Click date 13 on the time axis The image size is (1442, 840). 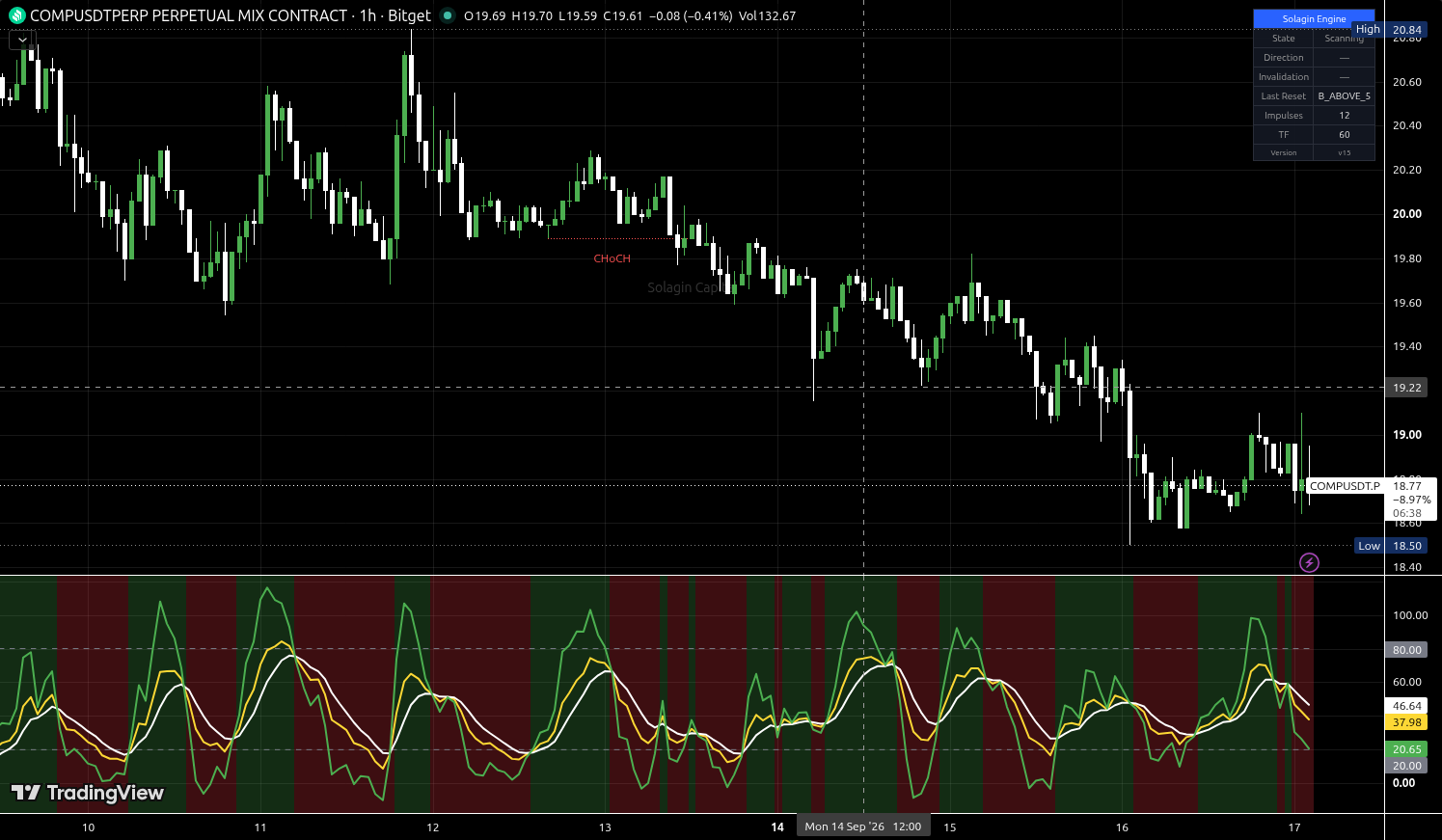pos(605,827)
